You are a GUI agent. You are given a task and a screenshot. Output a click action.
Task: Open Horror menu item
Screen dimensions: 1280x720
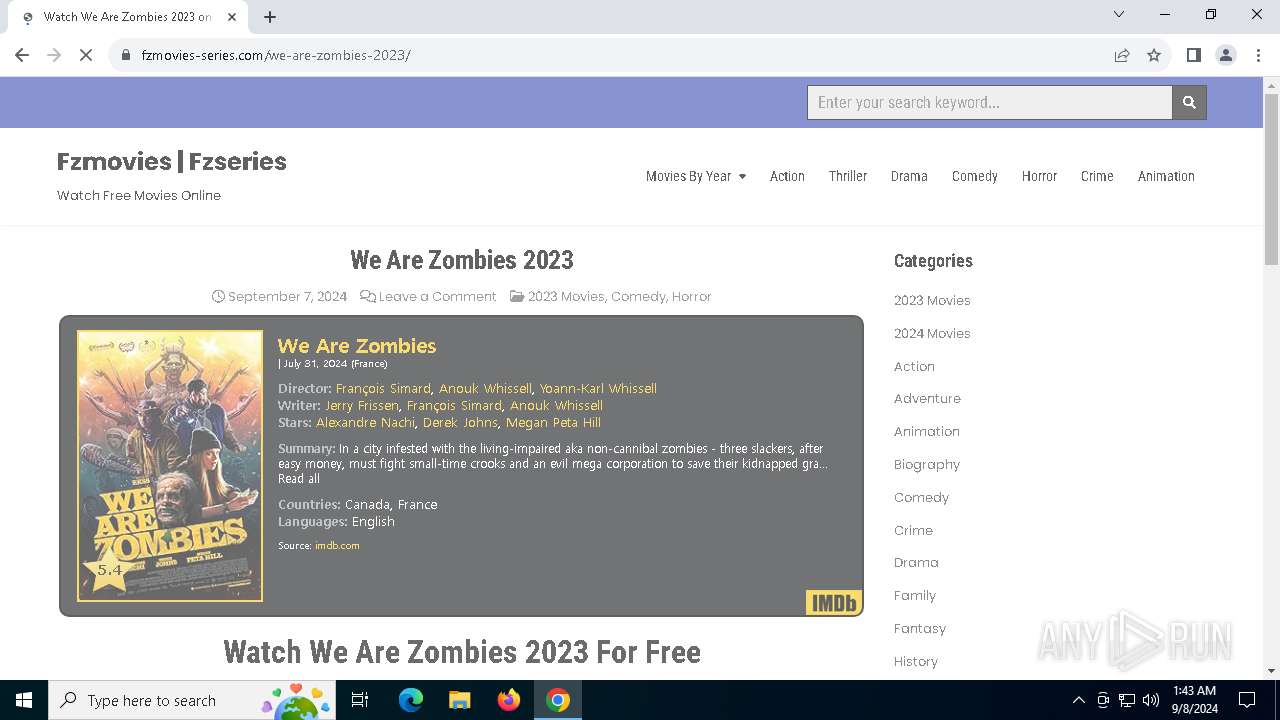point(1039,176)
